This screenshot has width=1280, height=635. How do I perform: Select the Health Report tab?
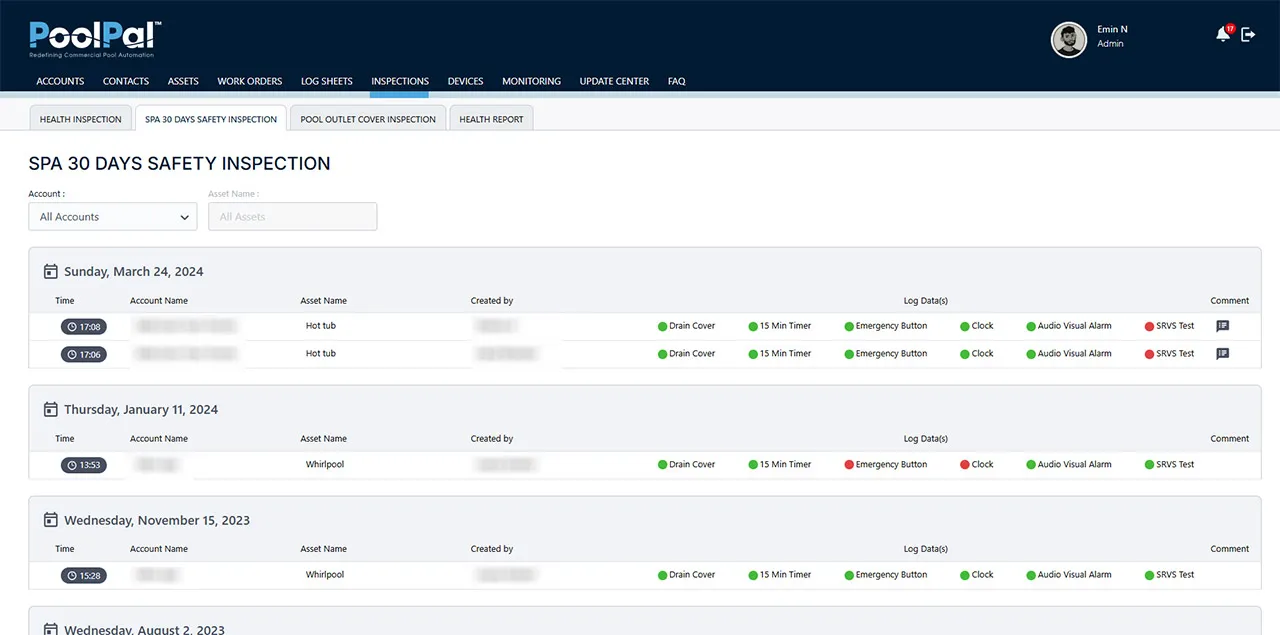[x=491, y=119]
